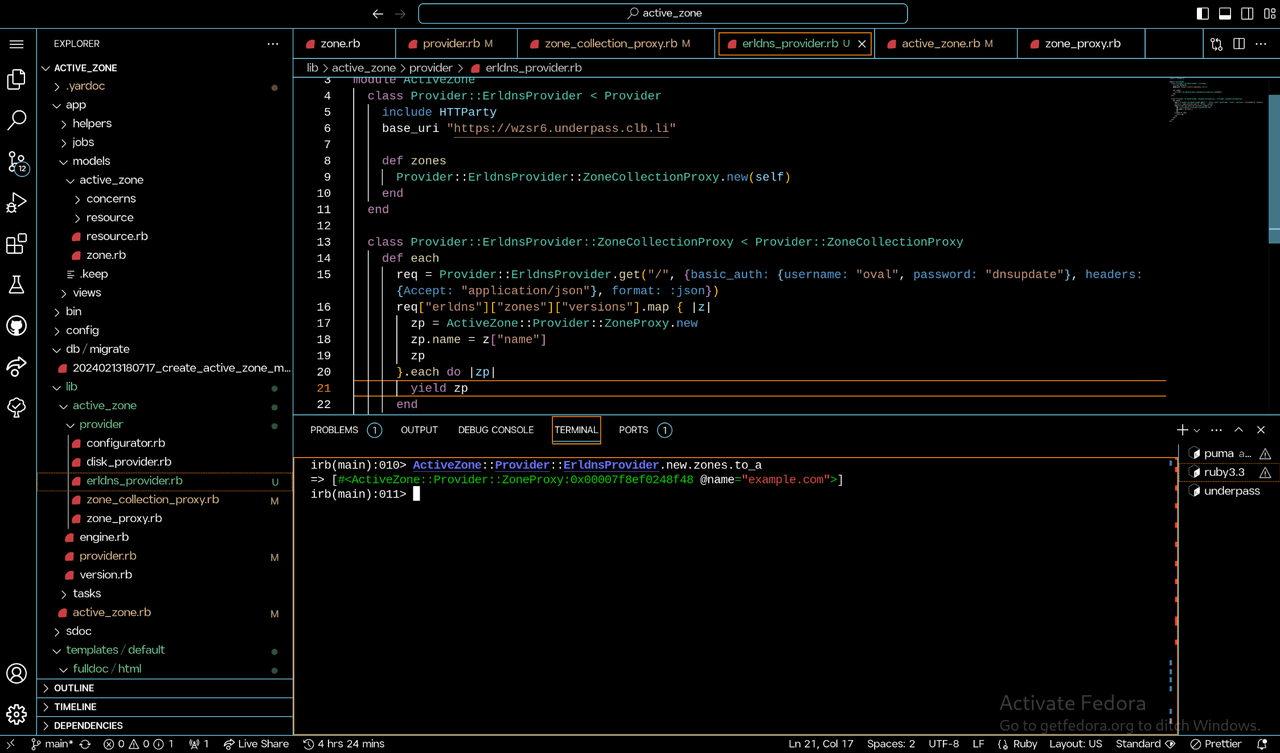Click the Prettier status bar button
This screenshot has width=1280, height=753.
[1216, 744]
